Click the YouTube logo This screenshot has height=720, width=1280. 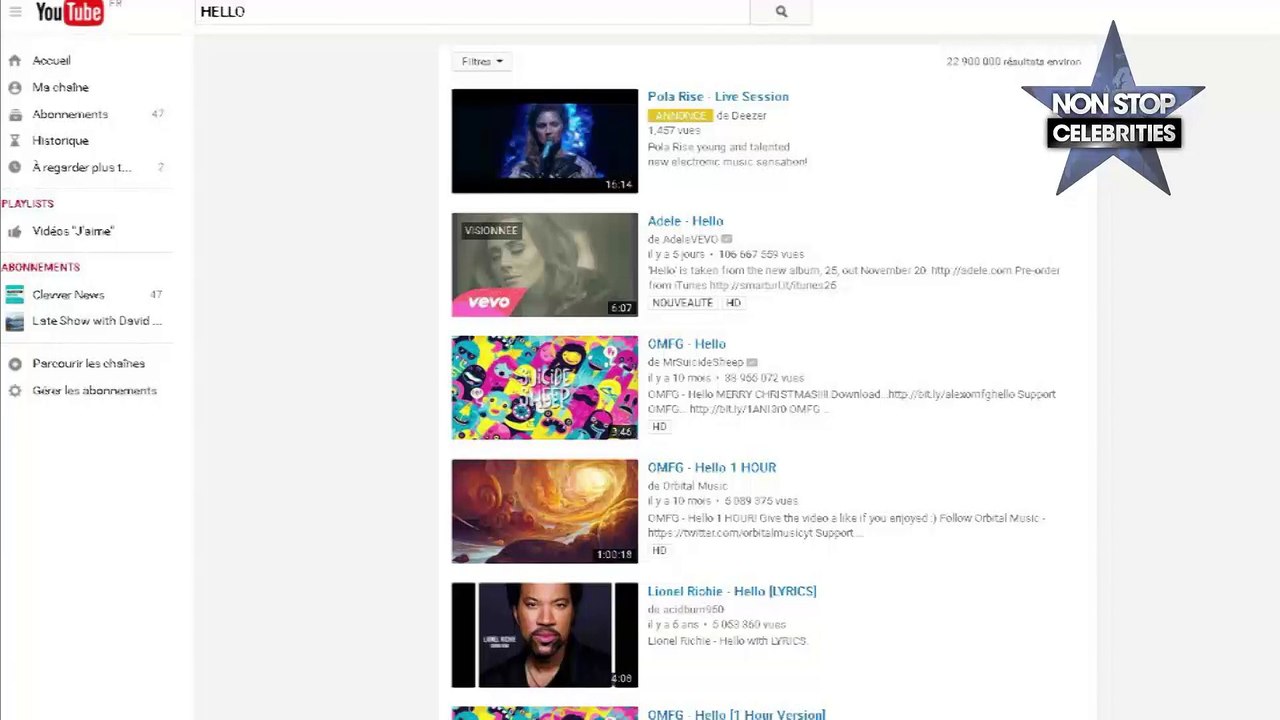70,12
